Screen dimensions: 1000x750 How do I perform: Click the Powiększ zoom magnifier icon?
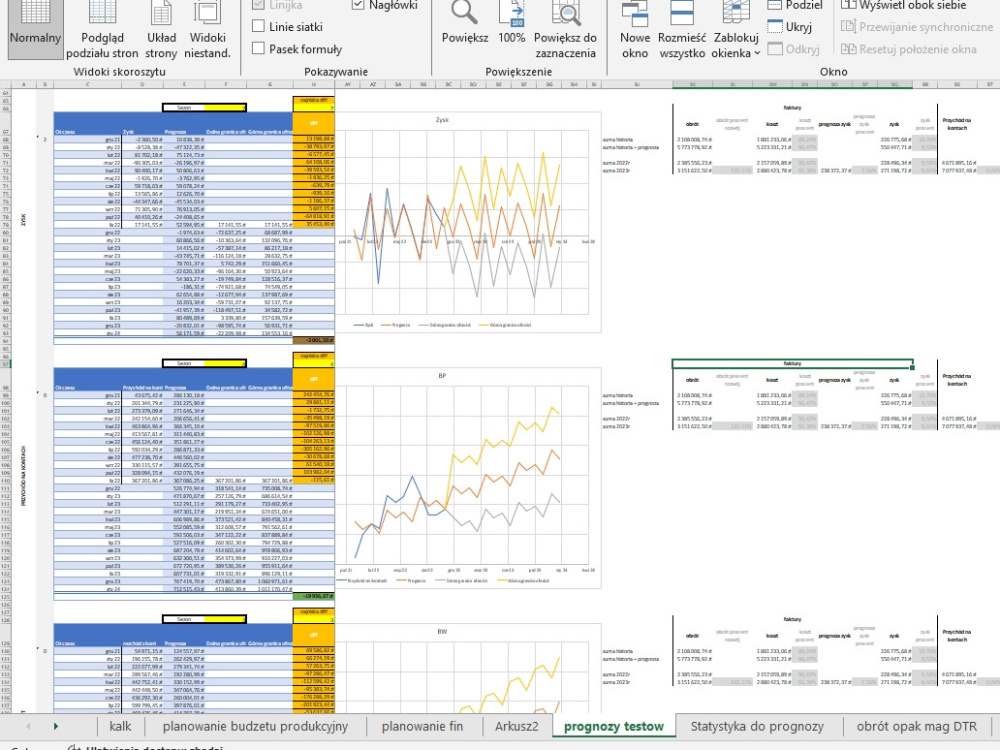tap(465, 14)
